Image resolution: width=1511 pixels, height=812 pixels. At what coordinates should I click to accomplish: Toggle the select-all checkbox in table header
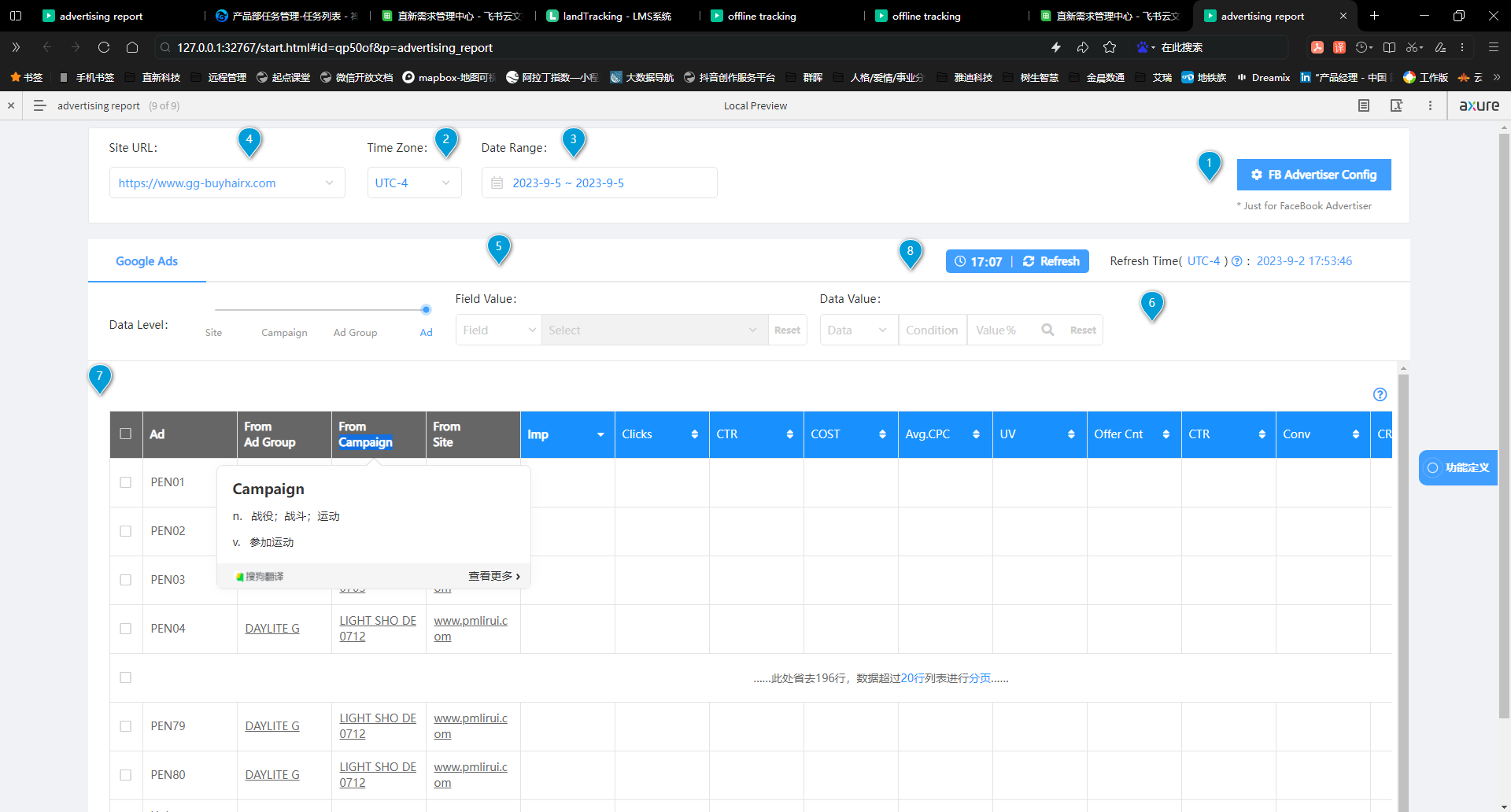pyautogui.click(x=126, y=434)
